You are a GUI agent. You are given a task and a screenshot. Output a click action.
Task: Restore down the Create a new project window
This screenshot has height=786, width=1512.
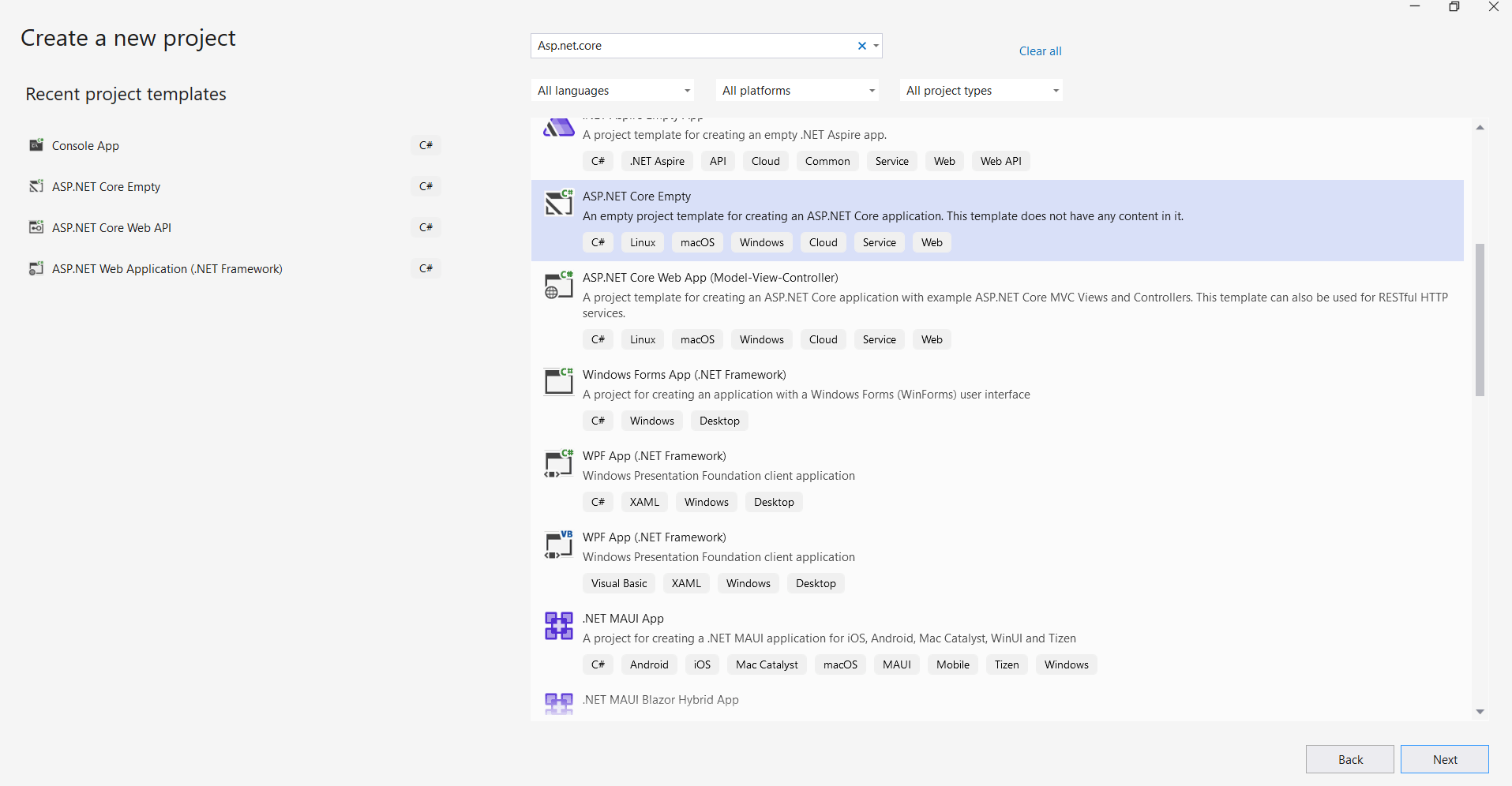tap(1454, 6)
